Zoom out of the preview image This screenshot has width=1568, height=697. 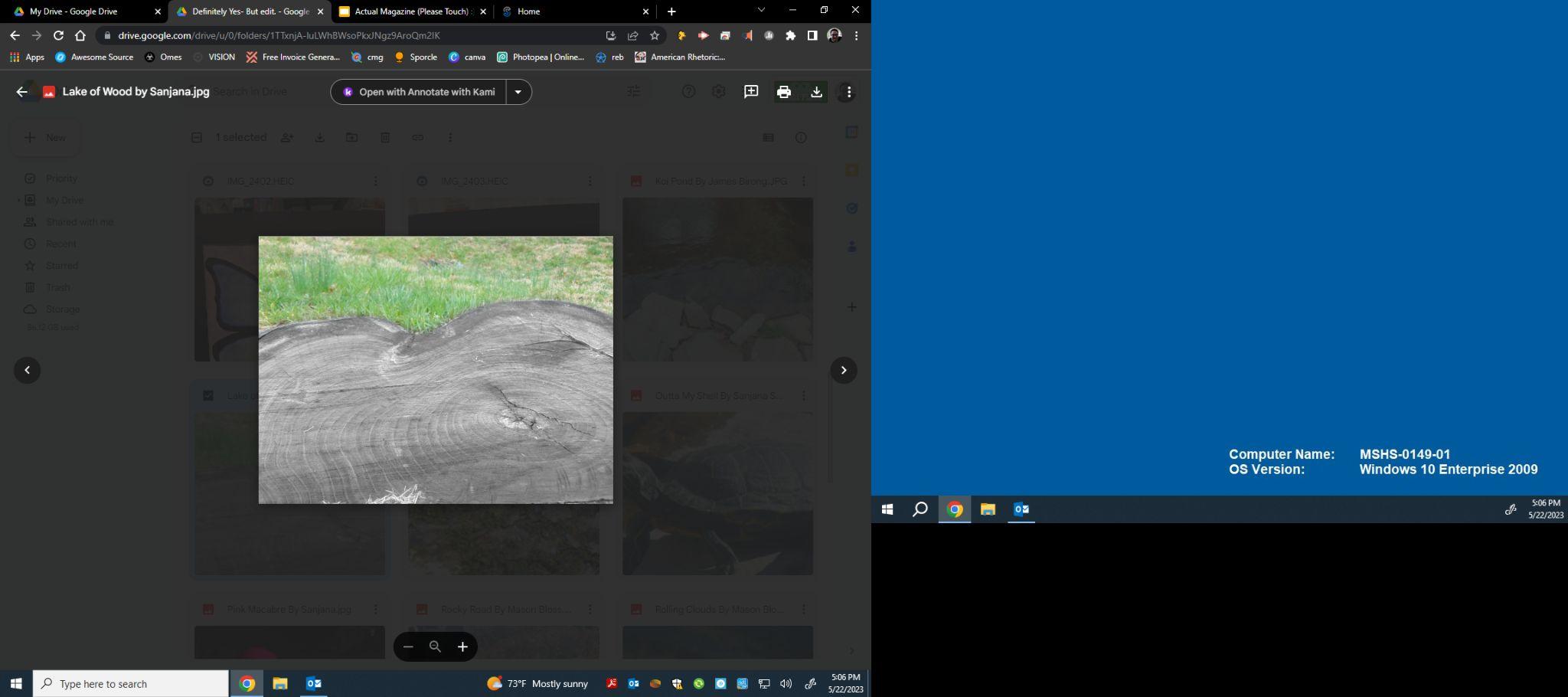[408, 646]
